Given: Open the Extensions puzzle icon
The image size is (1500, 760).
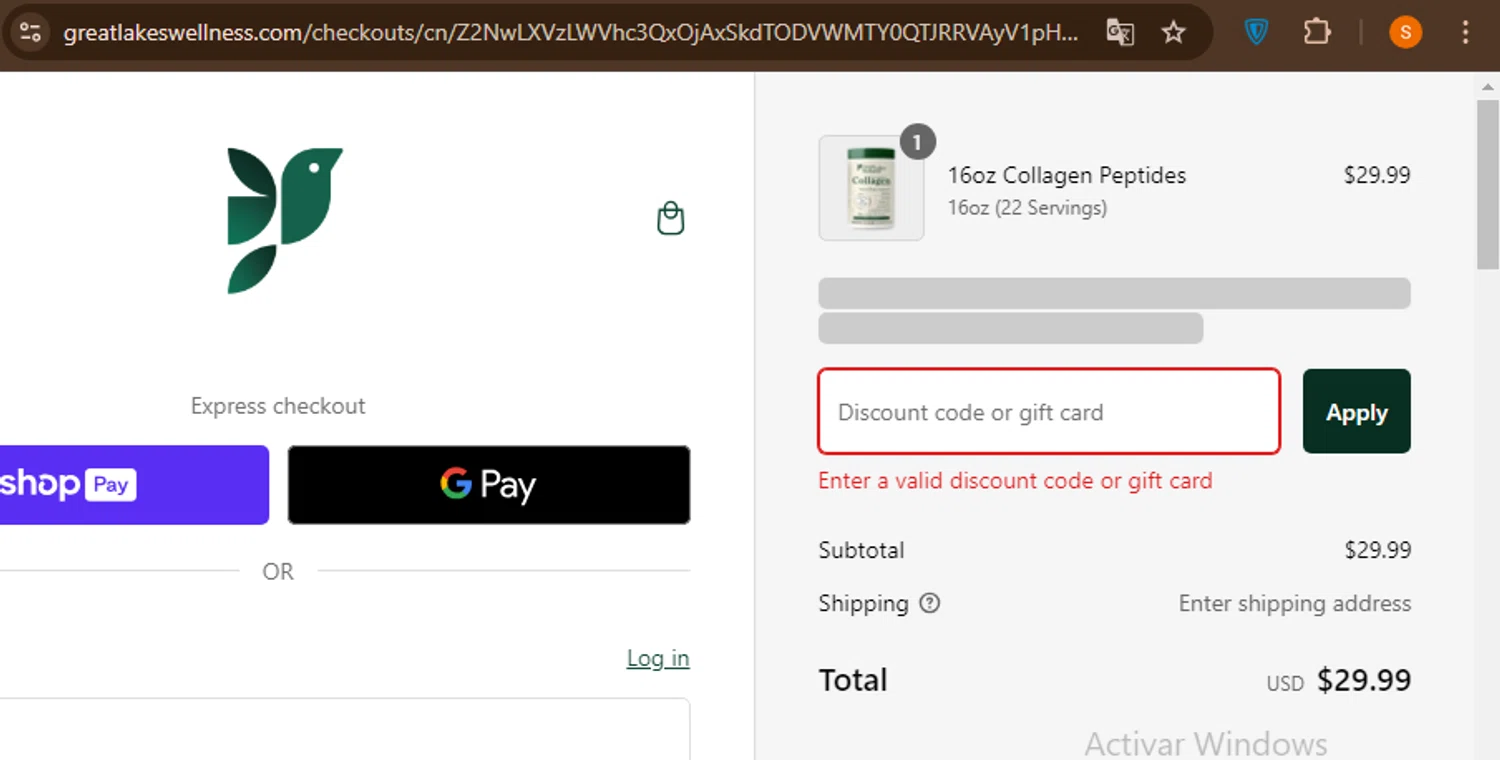Looking at the screenshot, I should 1316,33.
